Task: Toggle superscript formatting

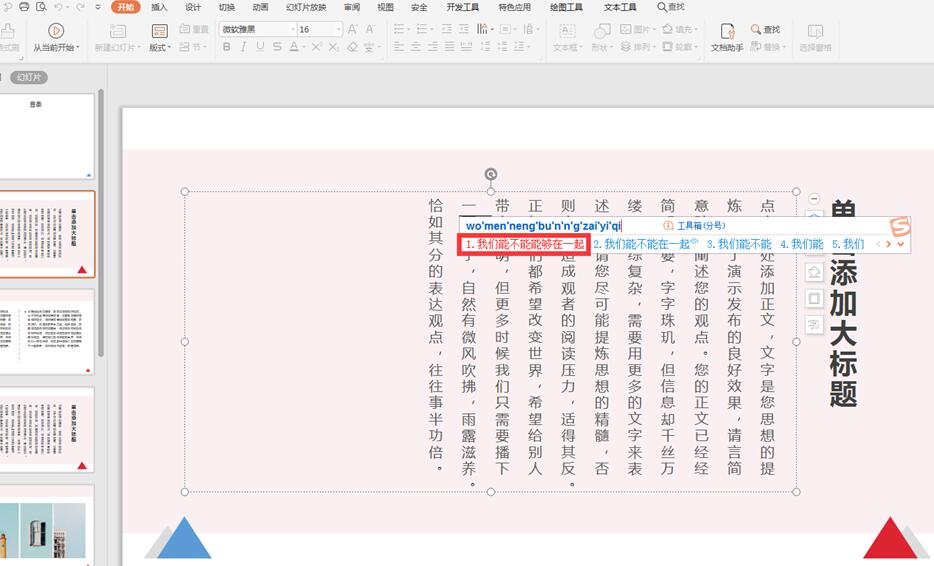Action: 317,46
